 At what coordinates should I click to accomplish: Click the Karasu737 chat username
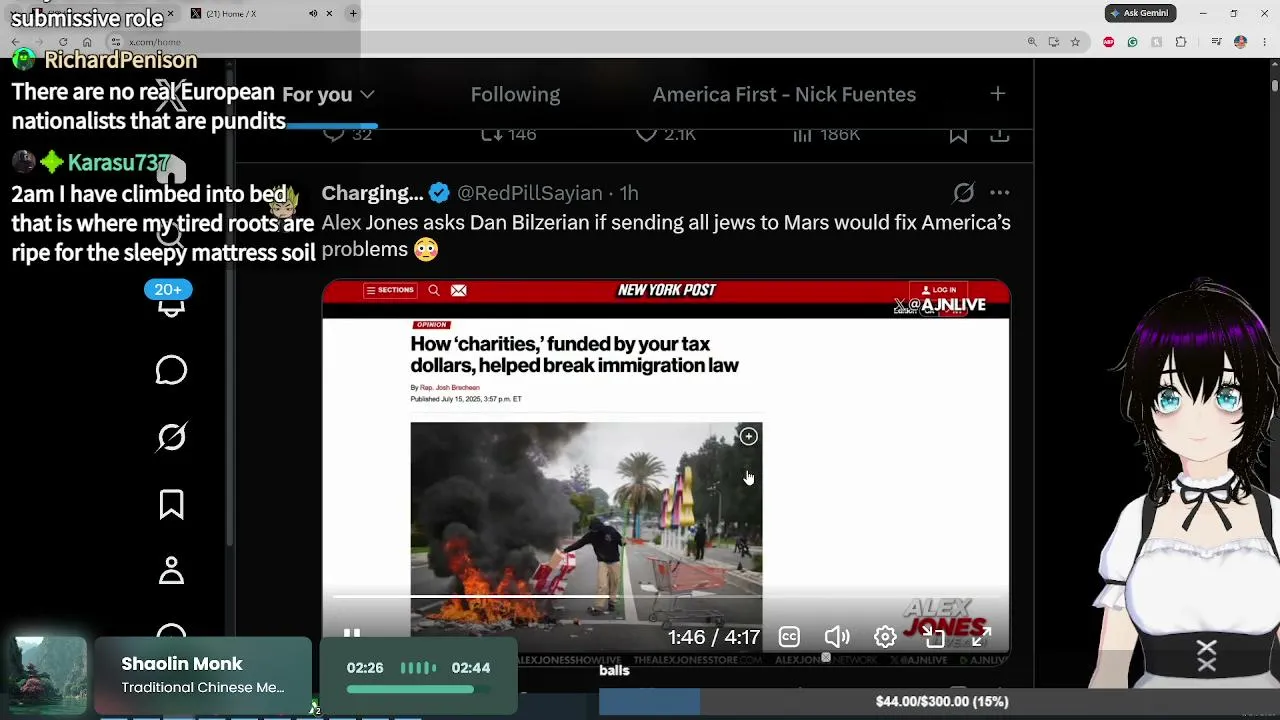[x=119, y=162]
